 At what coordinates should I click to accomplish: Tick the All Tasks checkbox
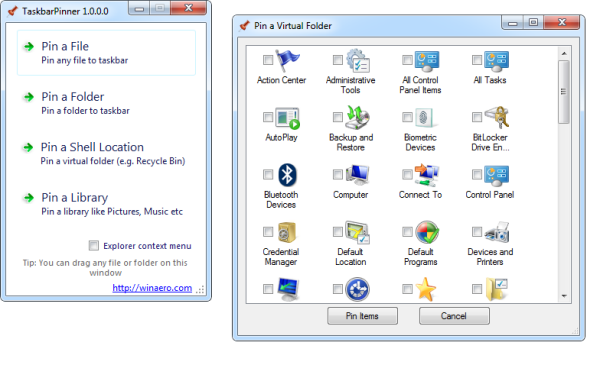(x=477, y=60)
